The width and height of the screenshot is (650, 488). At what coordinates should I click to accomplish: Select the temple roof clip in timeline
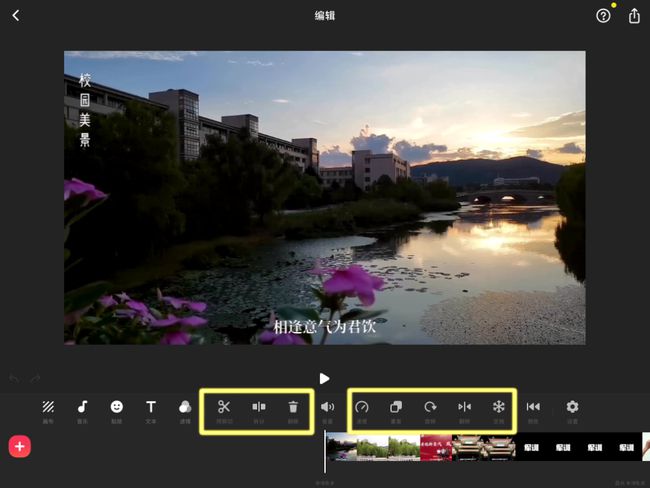484,447
